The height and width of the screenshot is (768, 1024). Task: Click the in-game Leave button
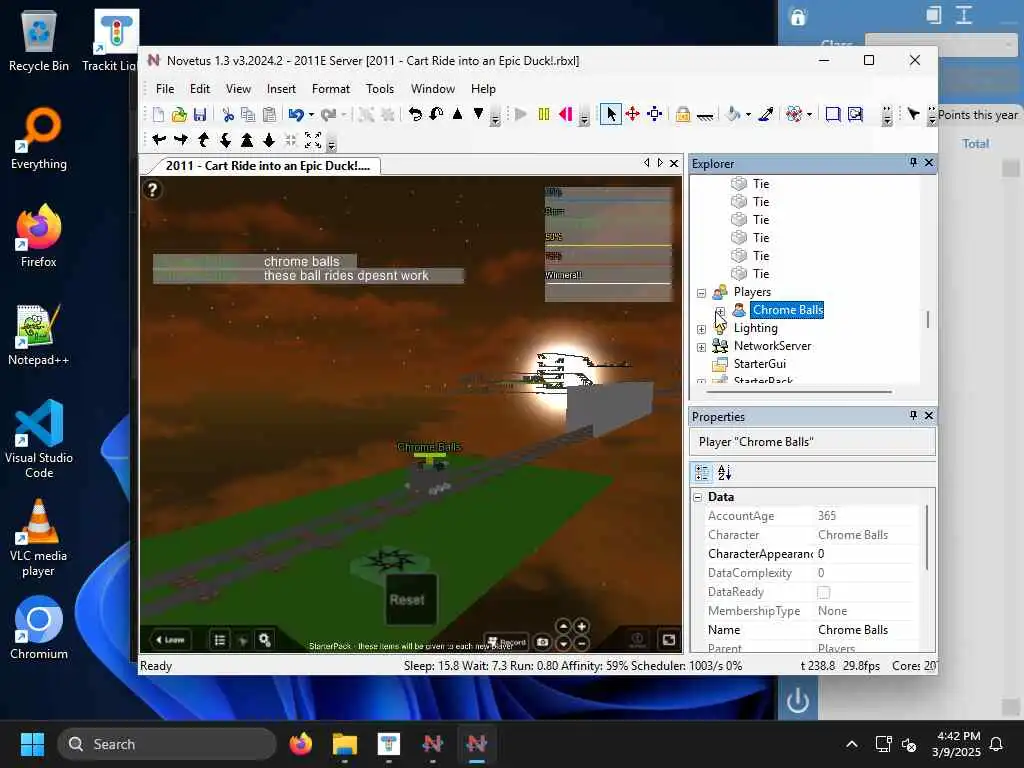click(171, 640)
